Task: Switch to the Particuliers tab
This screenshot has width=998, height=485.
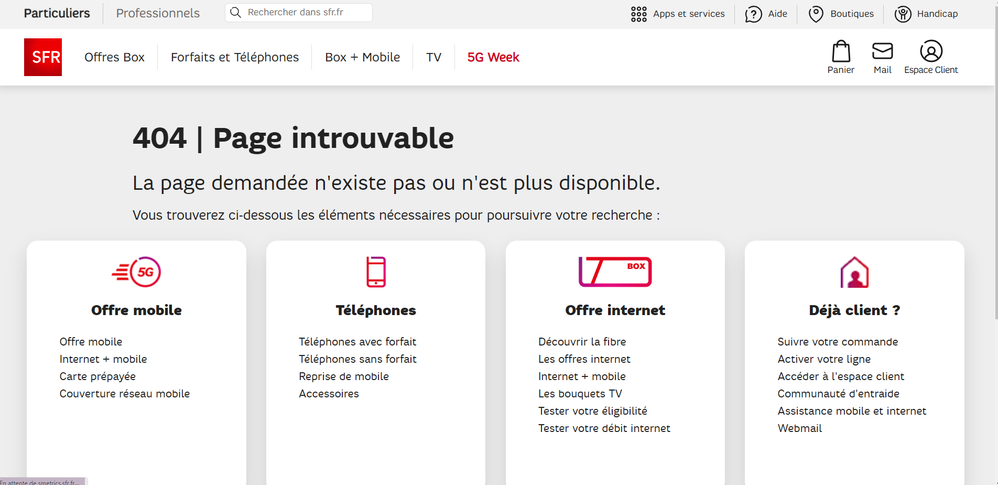Action: click(57, 13)
